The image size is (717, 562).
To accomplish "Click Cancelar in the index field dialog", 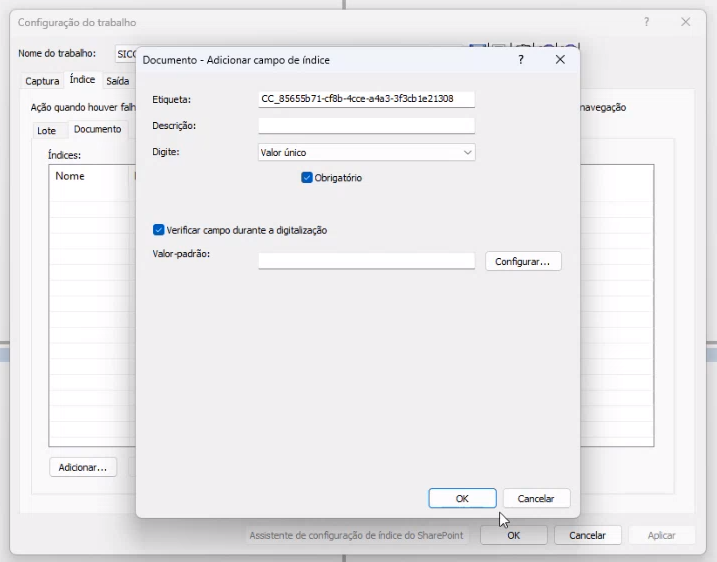I will click(x=536, y=498).
